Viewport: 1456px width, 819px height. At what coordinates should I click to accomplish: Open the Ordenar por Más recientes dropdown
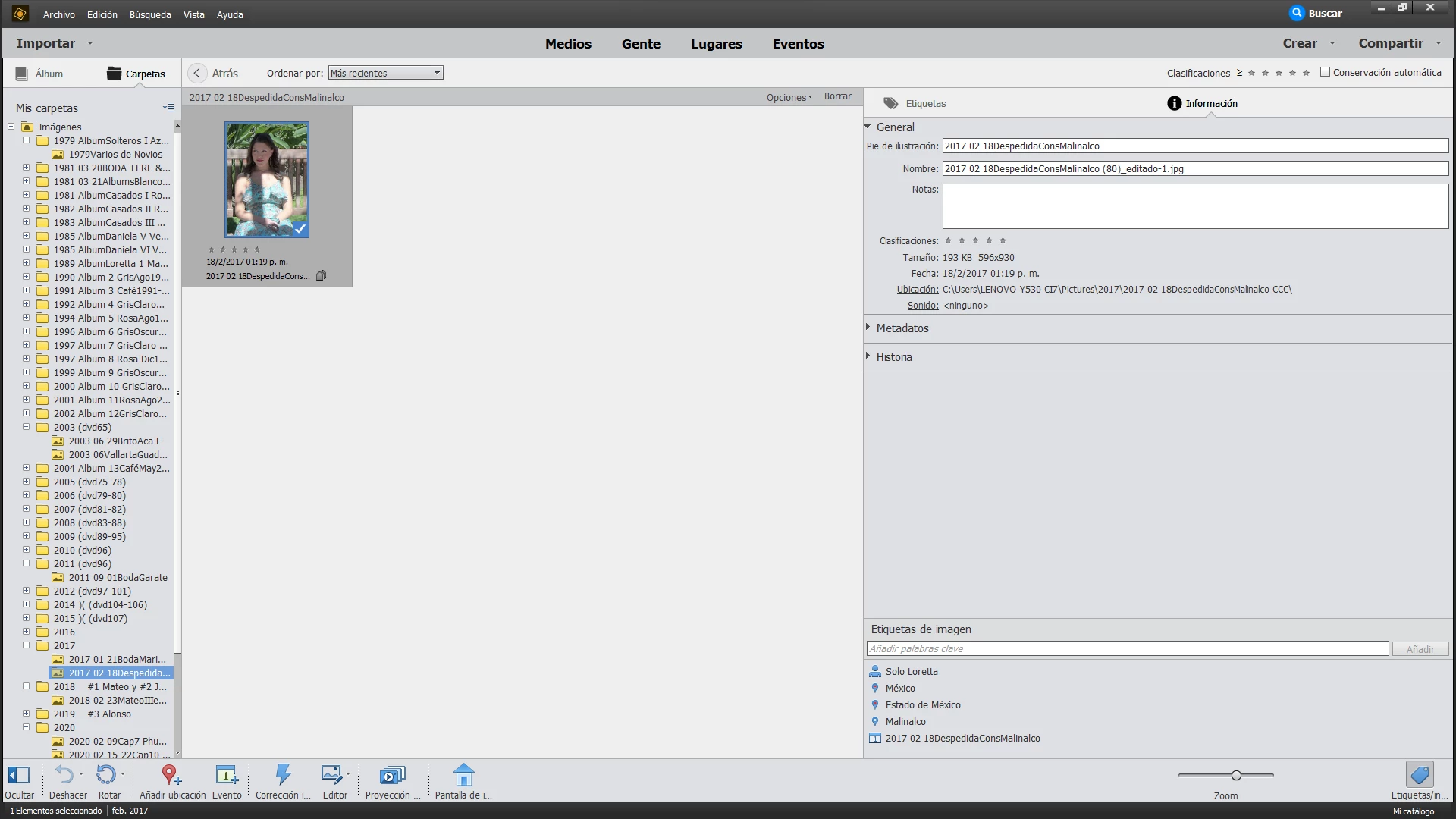pyautogui.click(x=385, y=73)
